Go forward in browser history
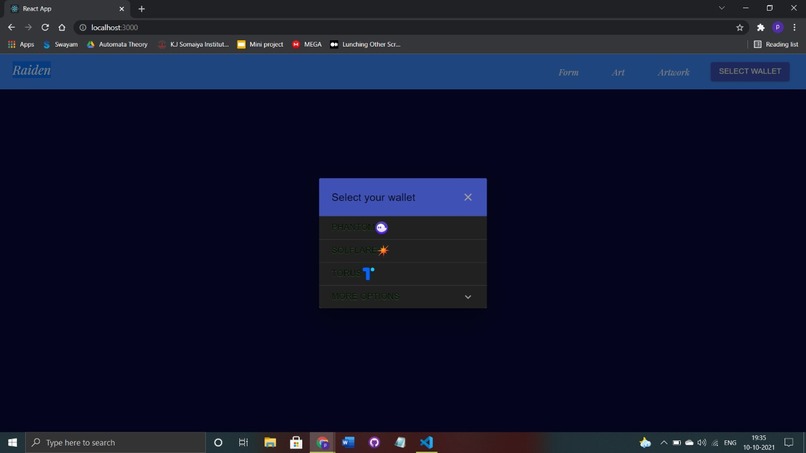 tap(28, 27)
